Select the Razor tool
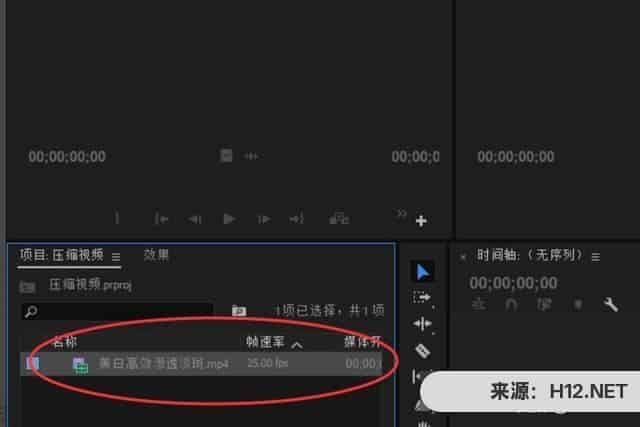This screenshot has height=427, width=640. (422, 351)
